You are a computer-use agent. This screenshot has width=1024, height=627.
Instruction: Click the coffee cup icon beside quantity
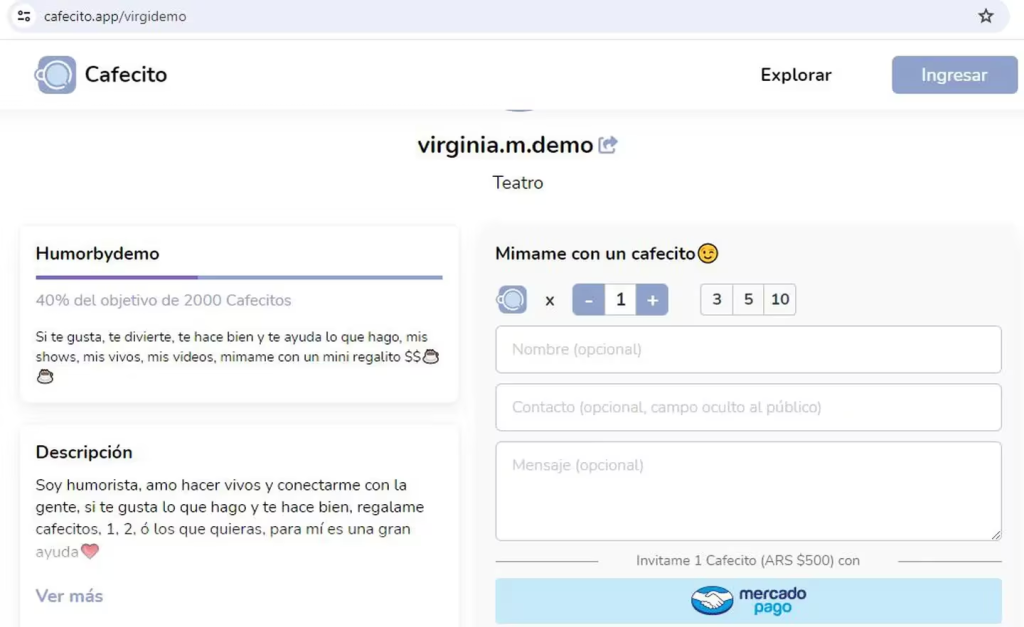(512, 300)
